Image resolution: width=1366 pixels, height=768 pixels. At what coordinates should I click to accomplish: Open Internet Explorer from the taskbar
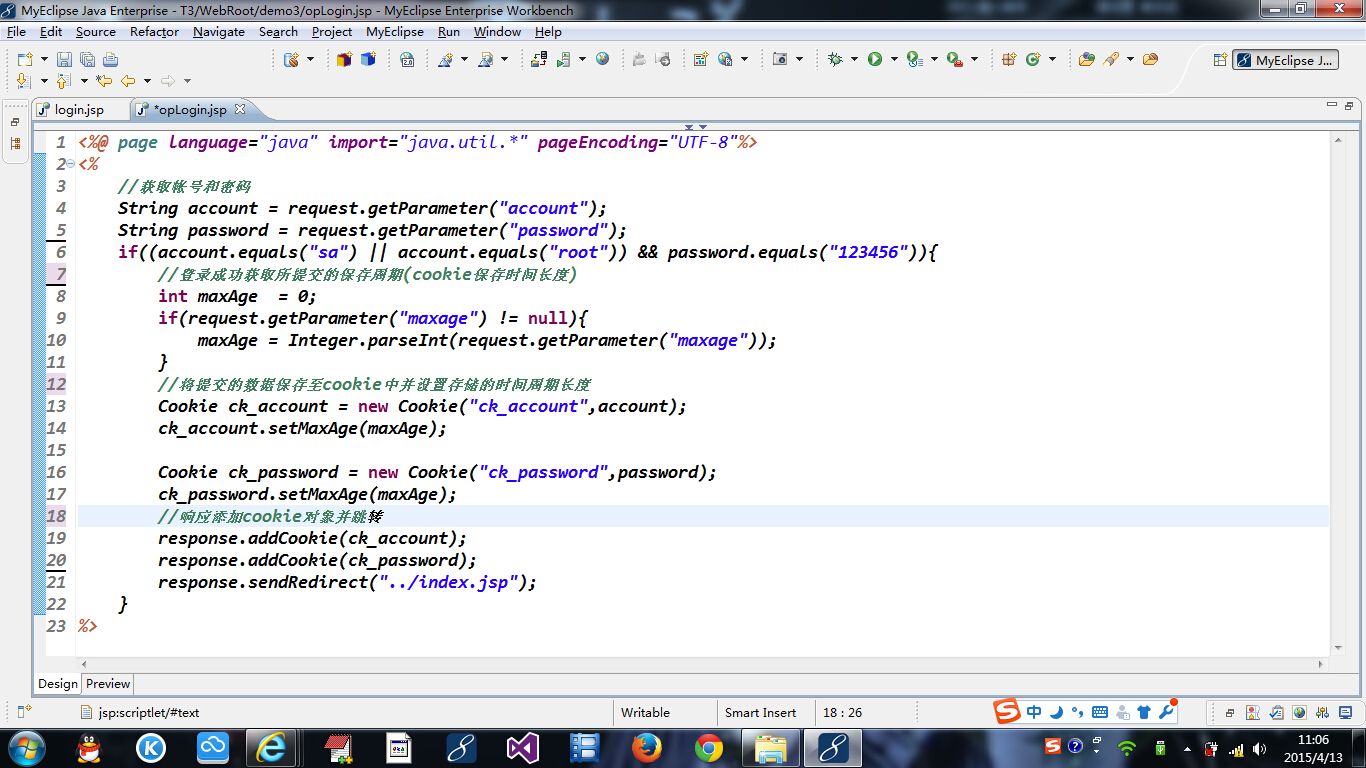coord(271,747)
